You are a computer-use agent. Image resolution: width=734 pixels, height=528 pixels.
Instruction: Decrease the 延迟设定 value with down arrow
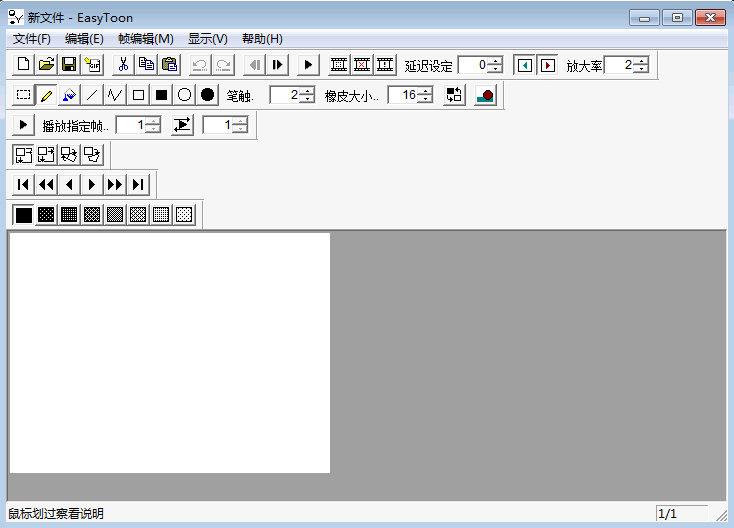[x=496, y=69]
